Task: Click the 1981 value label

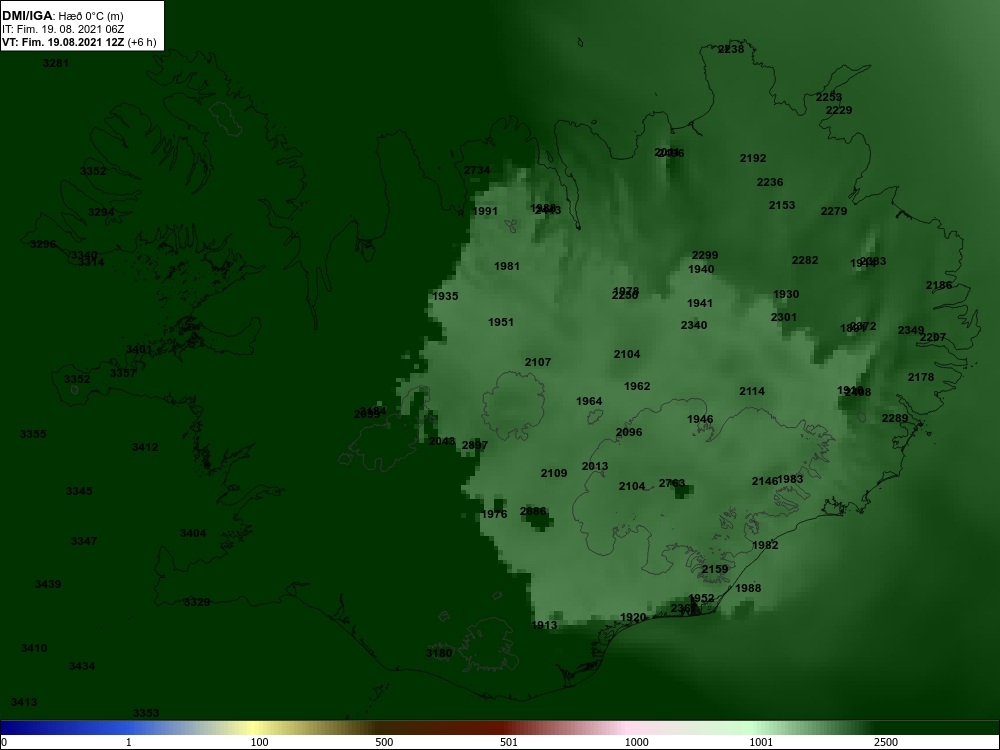Action: (506, 267)
